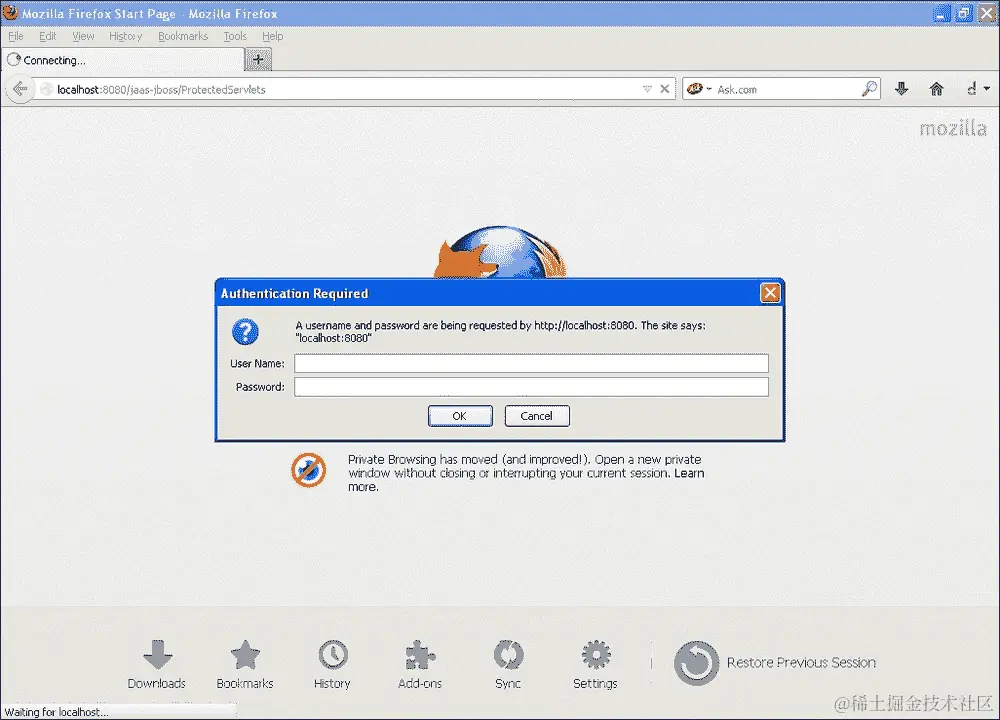Go to Home page via house icon
Image resolution: width=1000 pixels, height=720 pixels.
point(936,89)
